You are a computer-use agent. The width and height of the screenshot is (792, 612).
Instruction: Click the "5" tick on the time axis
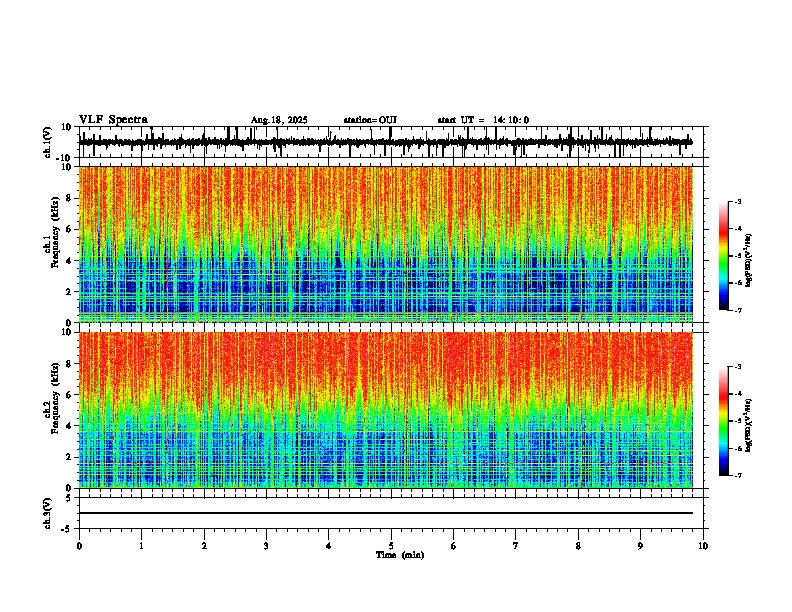391,546
